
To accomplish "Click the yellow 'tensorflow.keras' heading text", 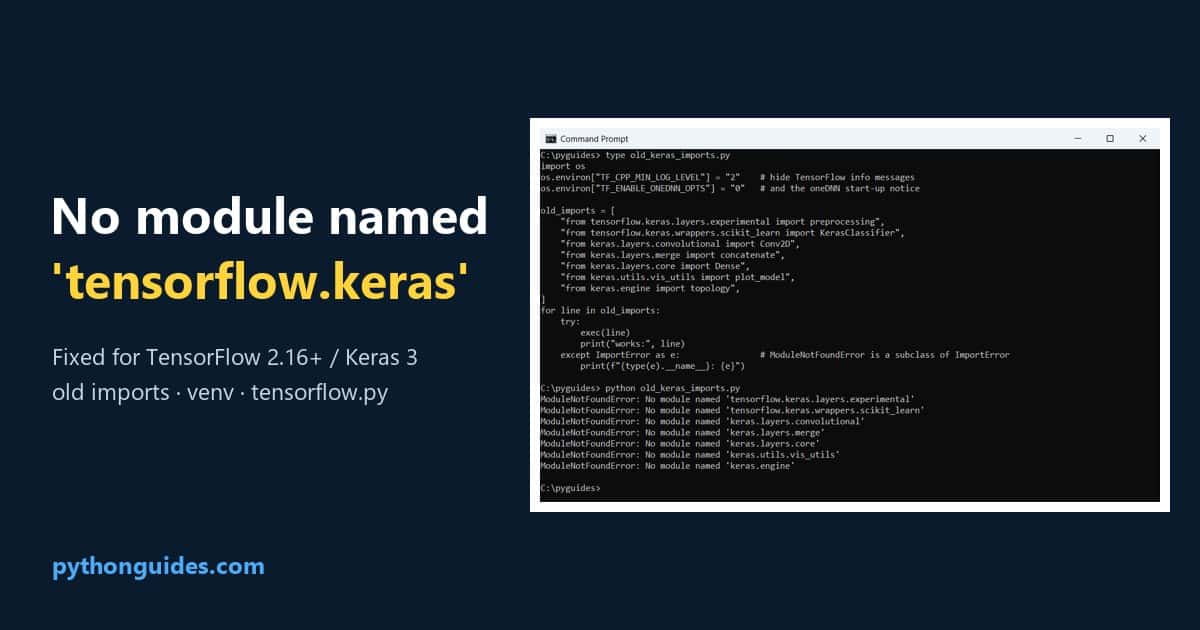I will tap(260, 283).
